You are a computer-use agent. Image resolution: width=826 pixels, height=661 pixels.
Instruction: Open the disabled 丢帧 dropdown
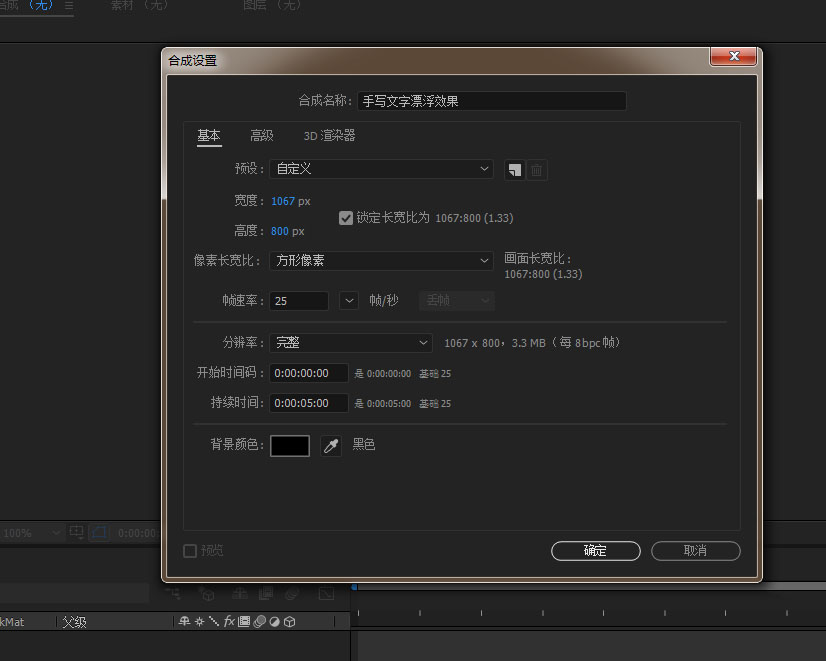(457, 301)
